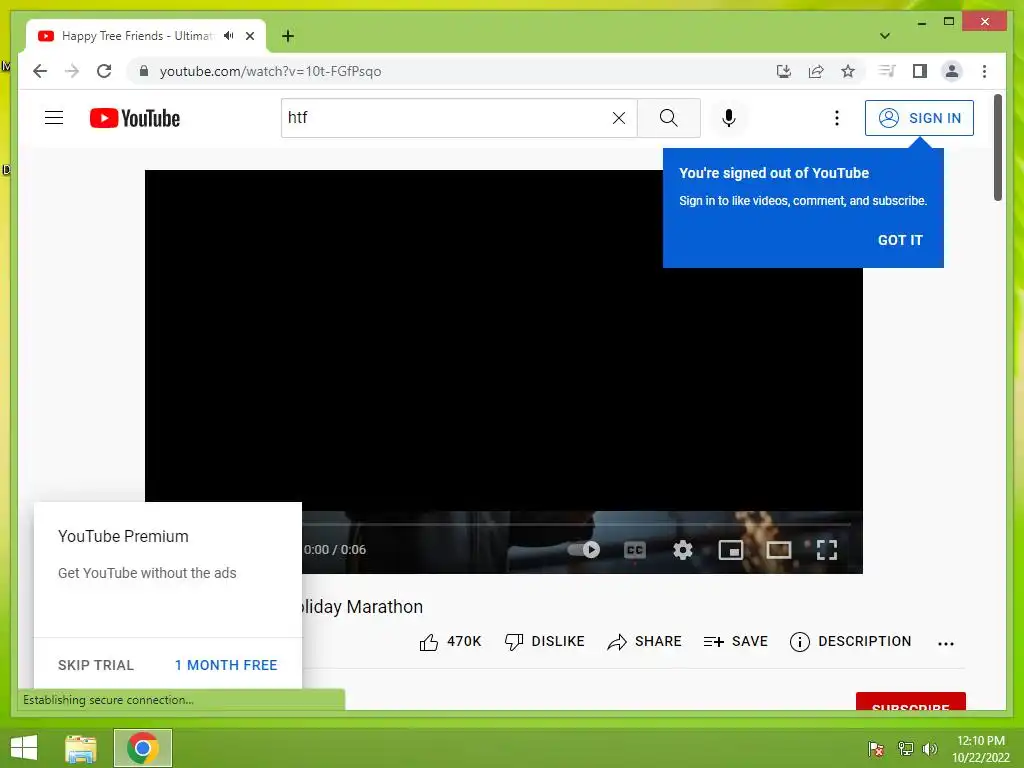Click SKIP TRIAL in Premium popup

[x=96, y=665]
